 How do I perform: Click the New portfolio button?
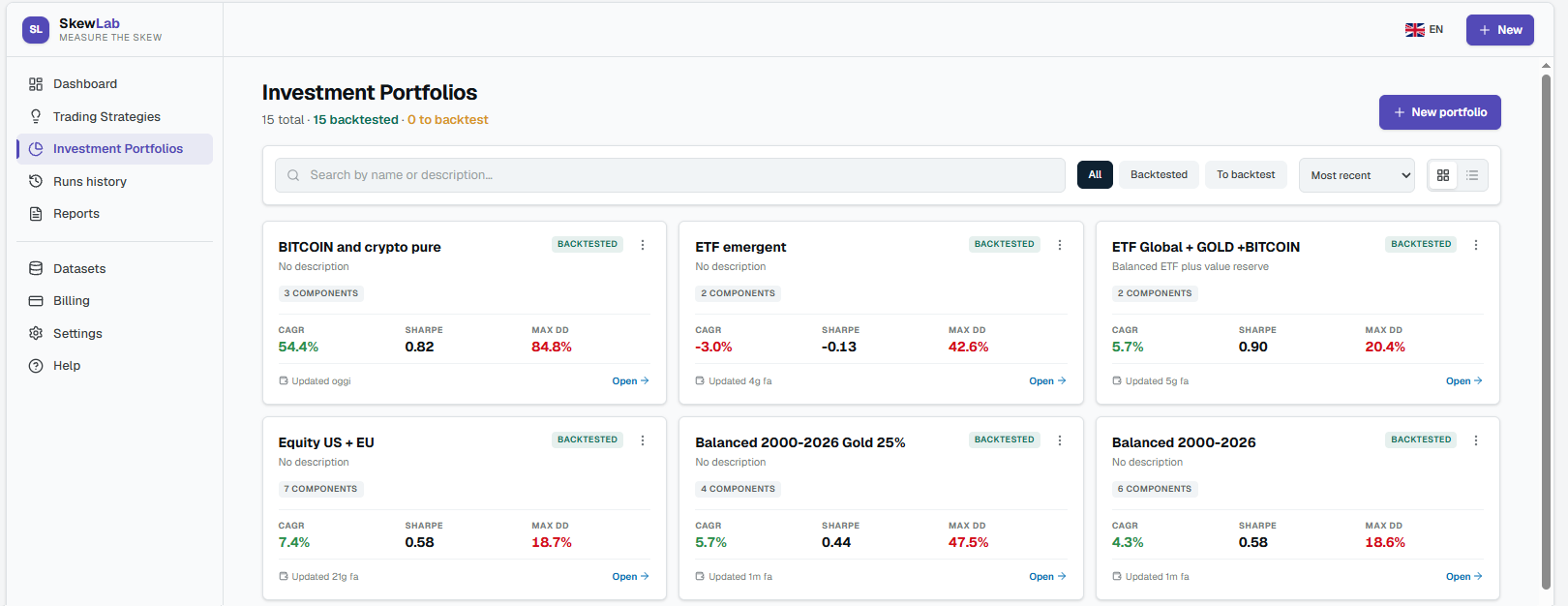(1440, 112)
